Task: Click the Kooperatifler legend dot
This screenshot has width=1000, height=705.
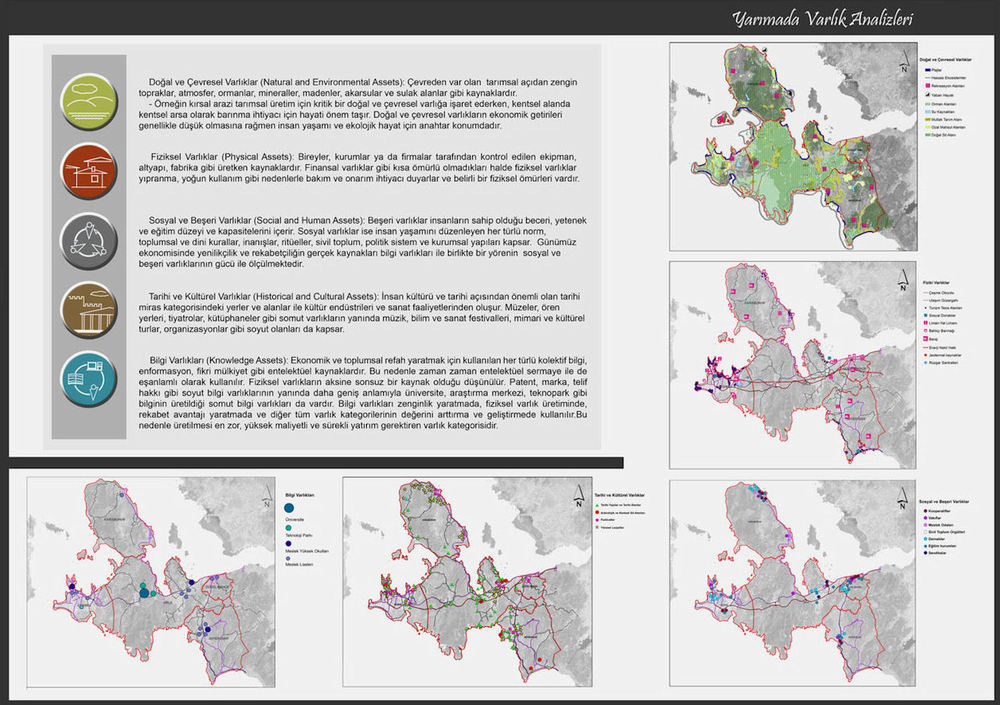Action: click(925, 509)
